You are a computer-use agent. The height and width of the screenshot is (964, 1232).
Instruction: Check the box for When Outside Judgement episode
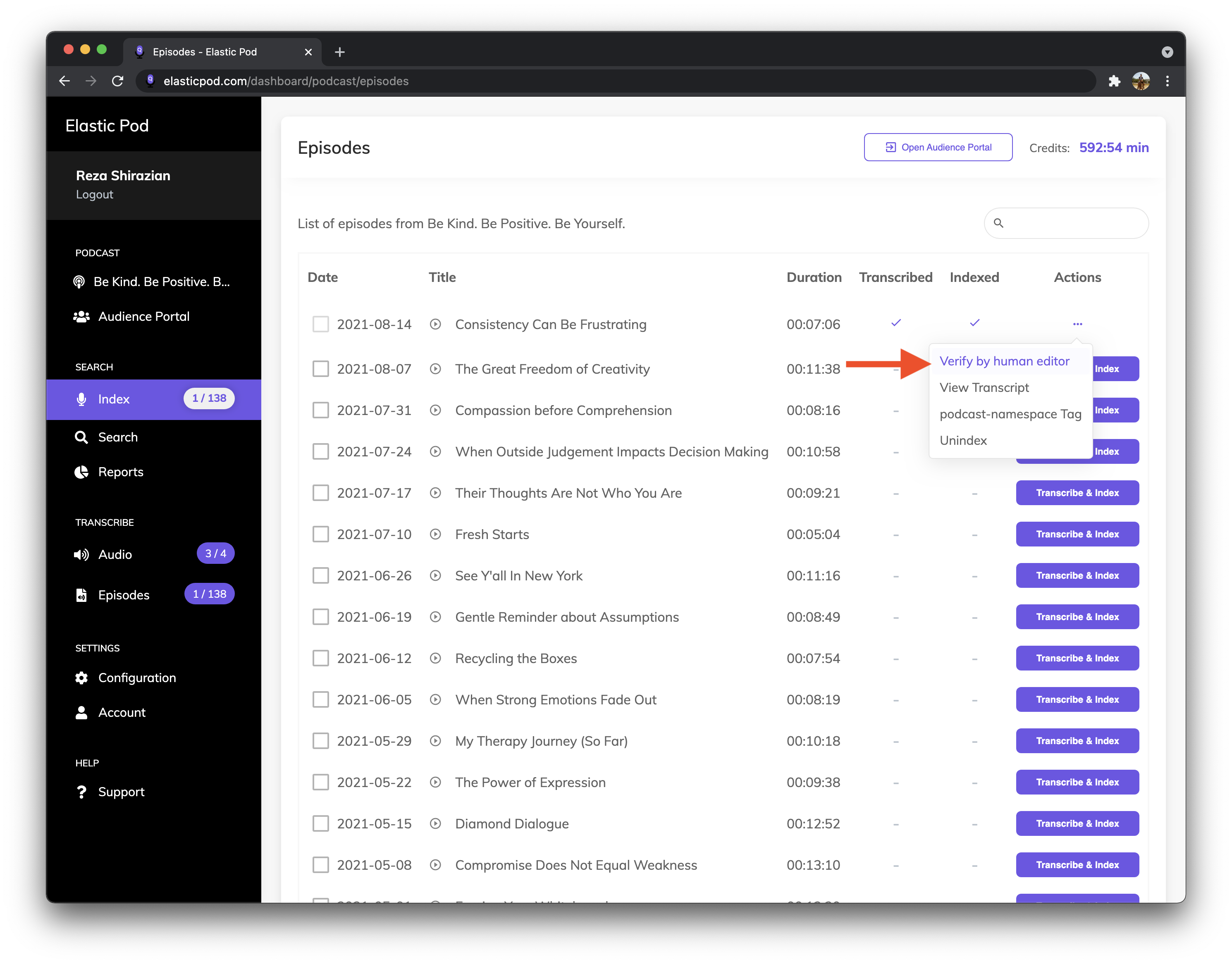click(x=320, y=451)
